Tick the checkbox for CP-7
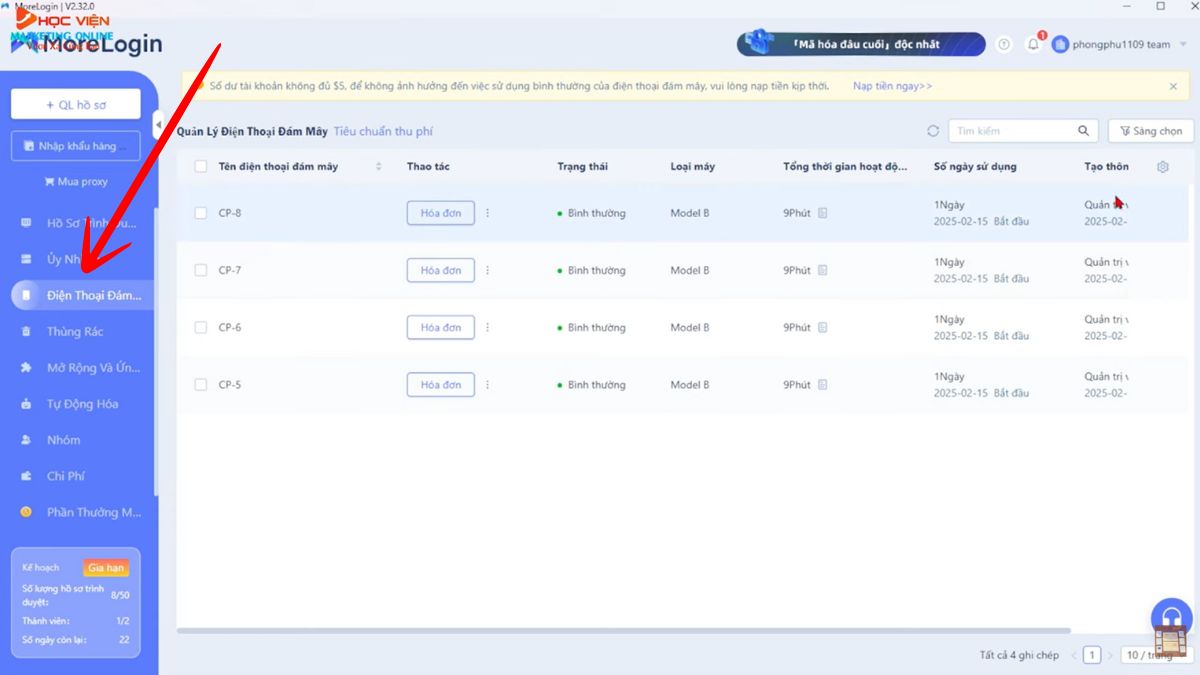 pyautogui.click(x=201, y=270)
